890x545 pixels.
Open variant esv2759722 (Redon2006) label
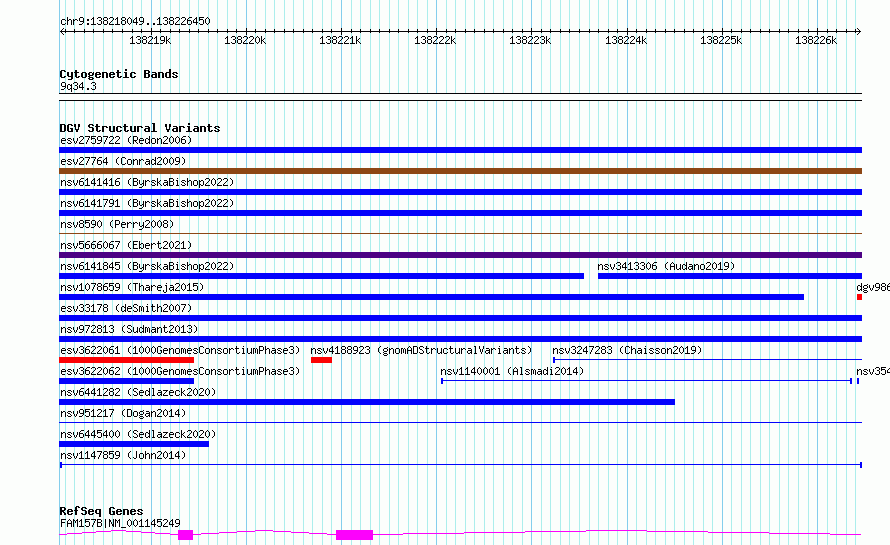coord(126,140)
